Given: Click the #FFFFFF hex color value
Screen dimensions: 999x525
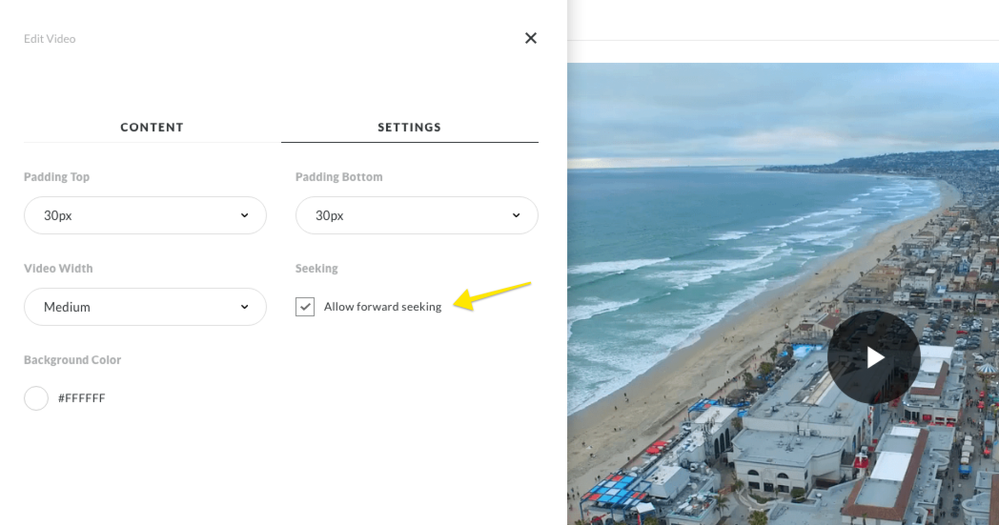Looking at the screenshot, I should 81,398.
